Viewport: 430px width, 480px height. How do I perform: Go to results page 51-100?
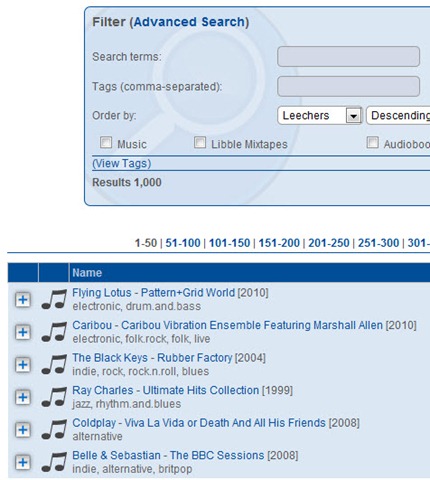point(183,243)
